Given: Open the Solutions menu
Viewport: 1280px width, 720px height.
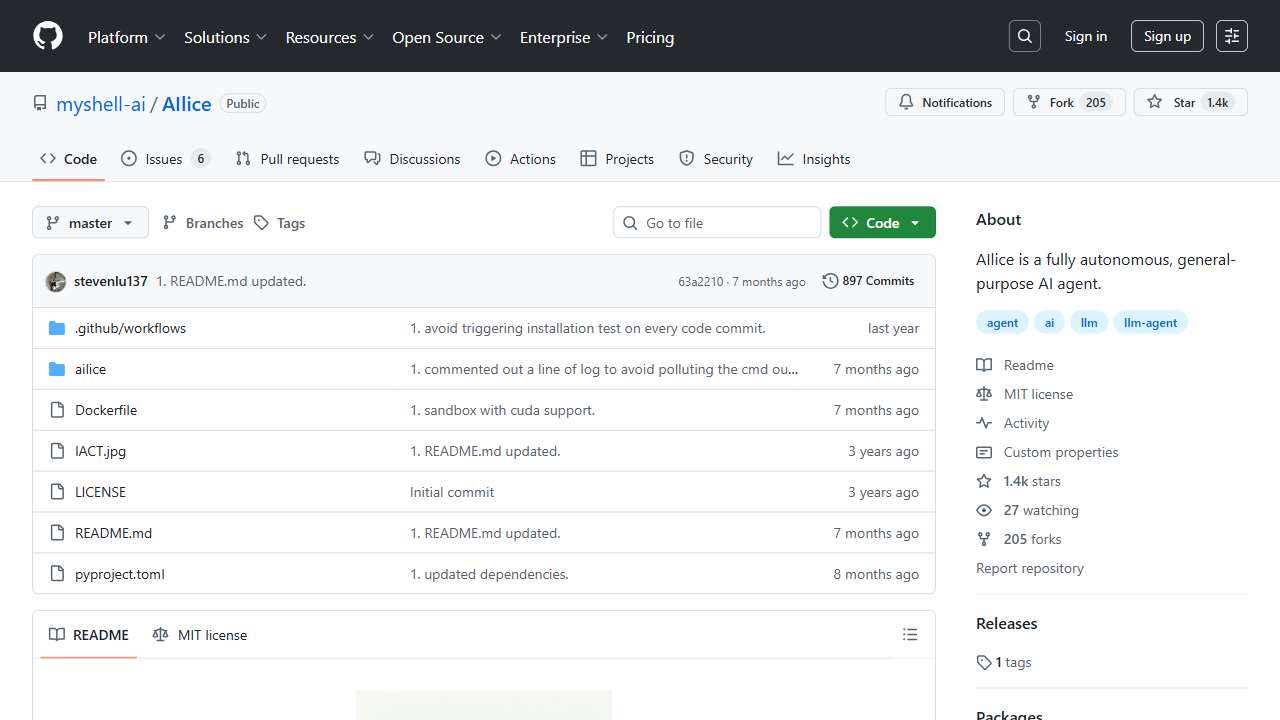Looking at the screenshot, I should 225,37.
